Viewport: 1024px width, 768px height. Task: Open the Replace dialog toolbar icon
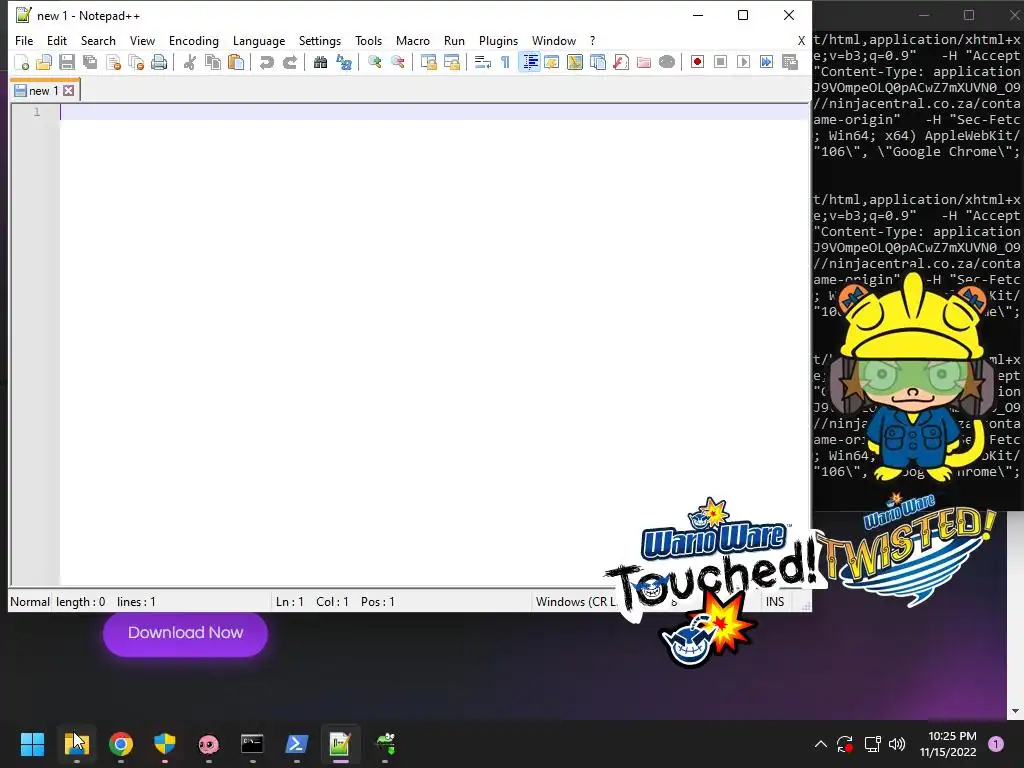click(x=344, y=62)
